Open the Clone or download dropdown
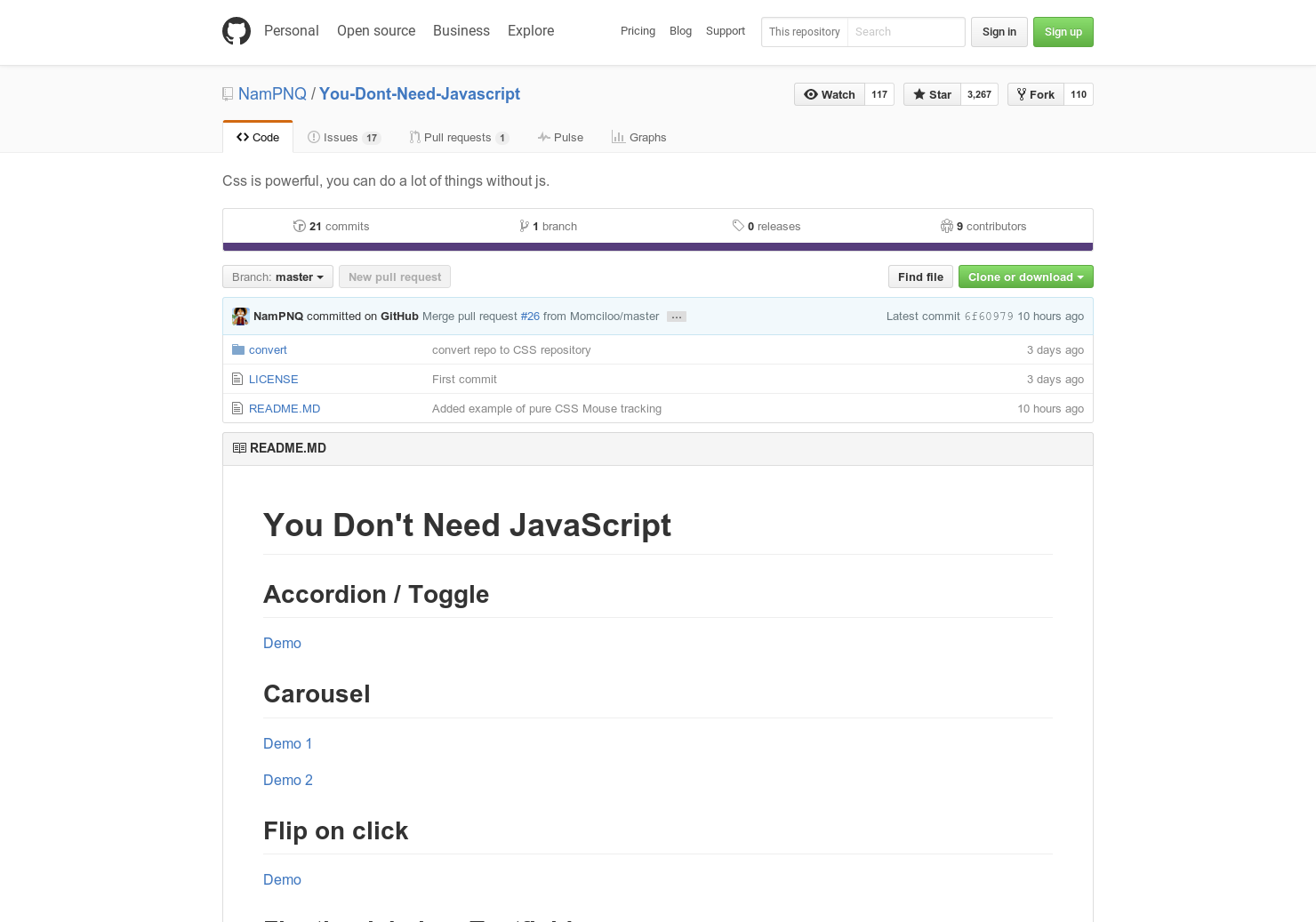The width and height of the screenshot is (1316, 922). click(1025, 277)
